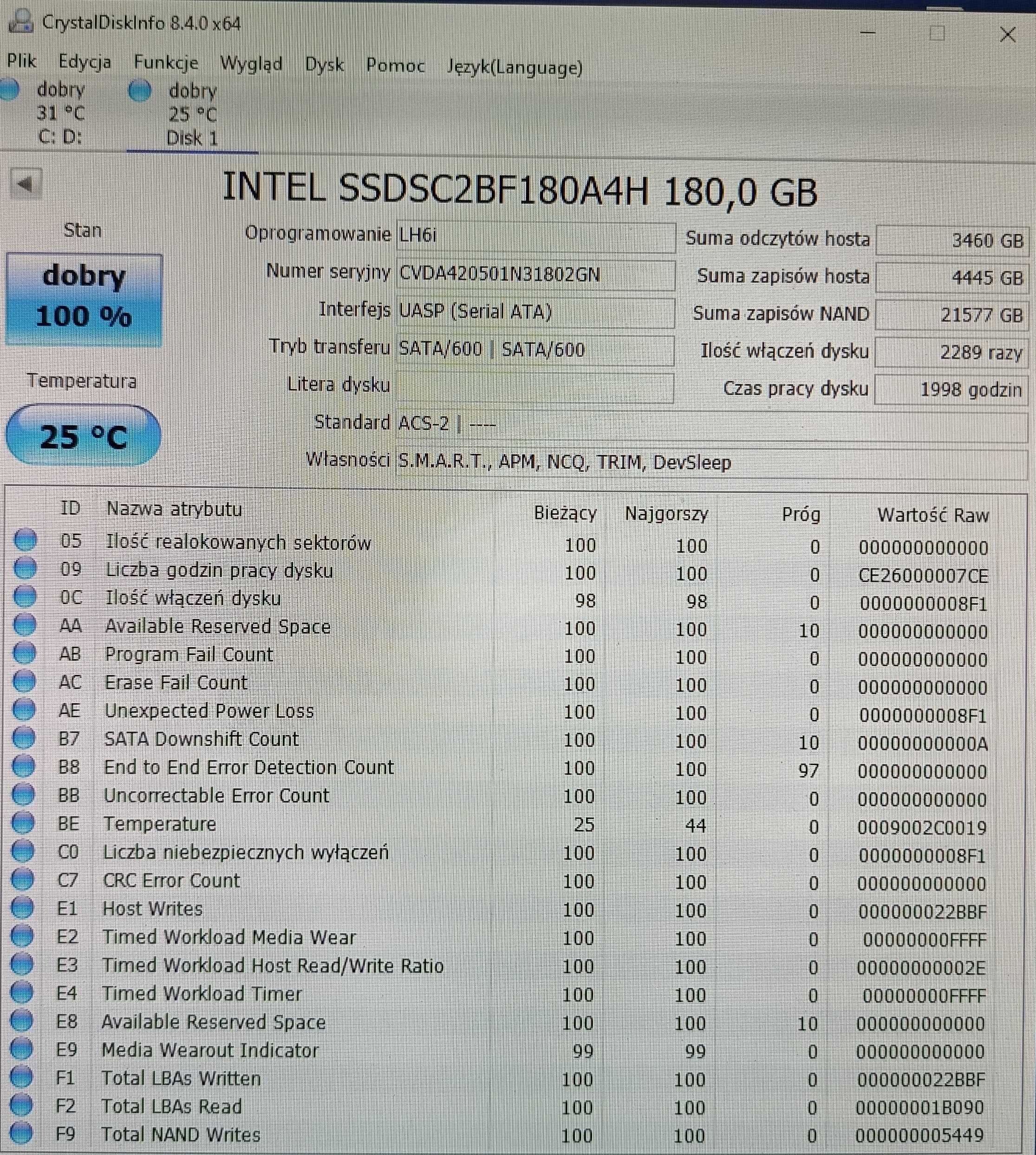The width and height of the screenshot is (1036, 1155).
Task: Click Suma odczytów hosta value 3460 GB
Action: [x=952, y=240]
